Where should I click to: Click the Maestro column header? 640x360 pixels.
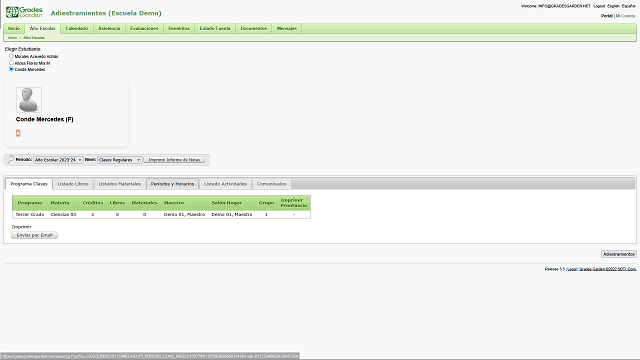174,203
